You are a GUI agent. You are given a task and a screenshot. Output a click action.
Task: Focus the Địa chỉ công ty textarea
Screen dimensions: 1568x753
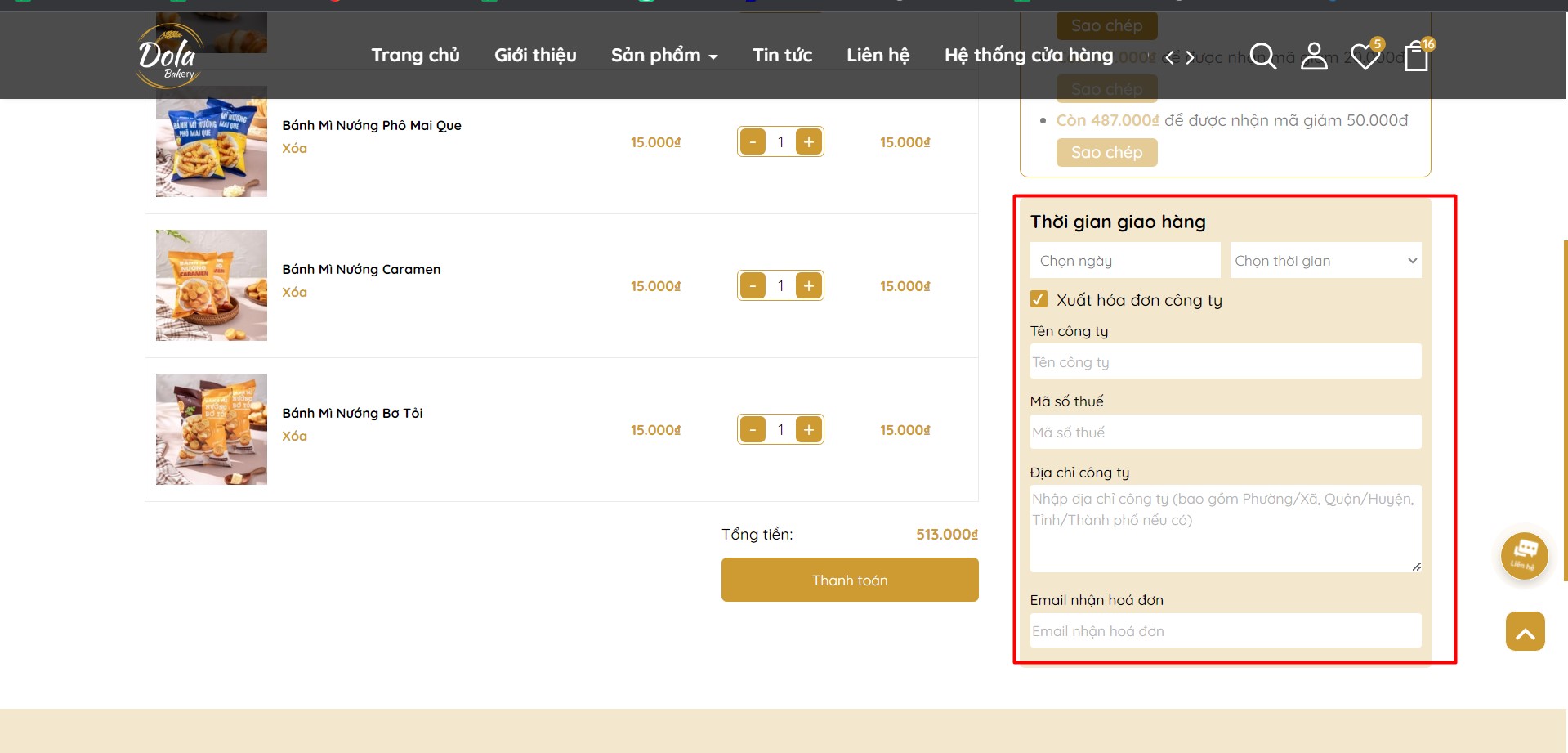tap(1226, 528)
